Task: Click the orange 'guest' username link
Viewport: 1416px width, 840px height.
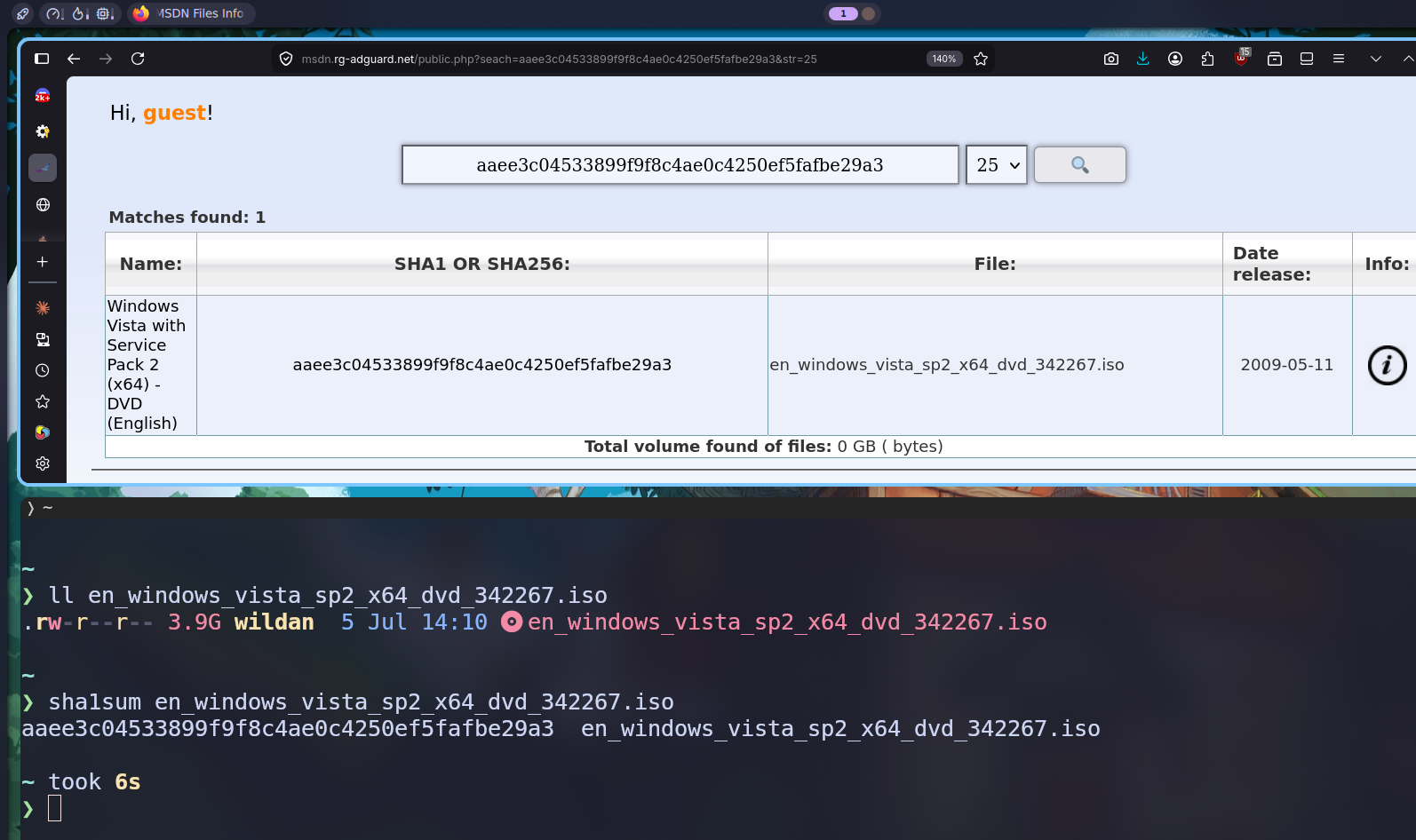Action: (175, 113)
